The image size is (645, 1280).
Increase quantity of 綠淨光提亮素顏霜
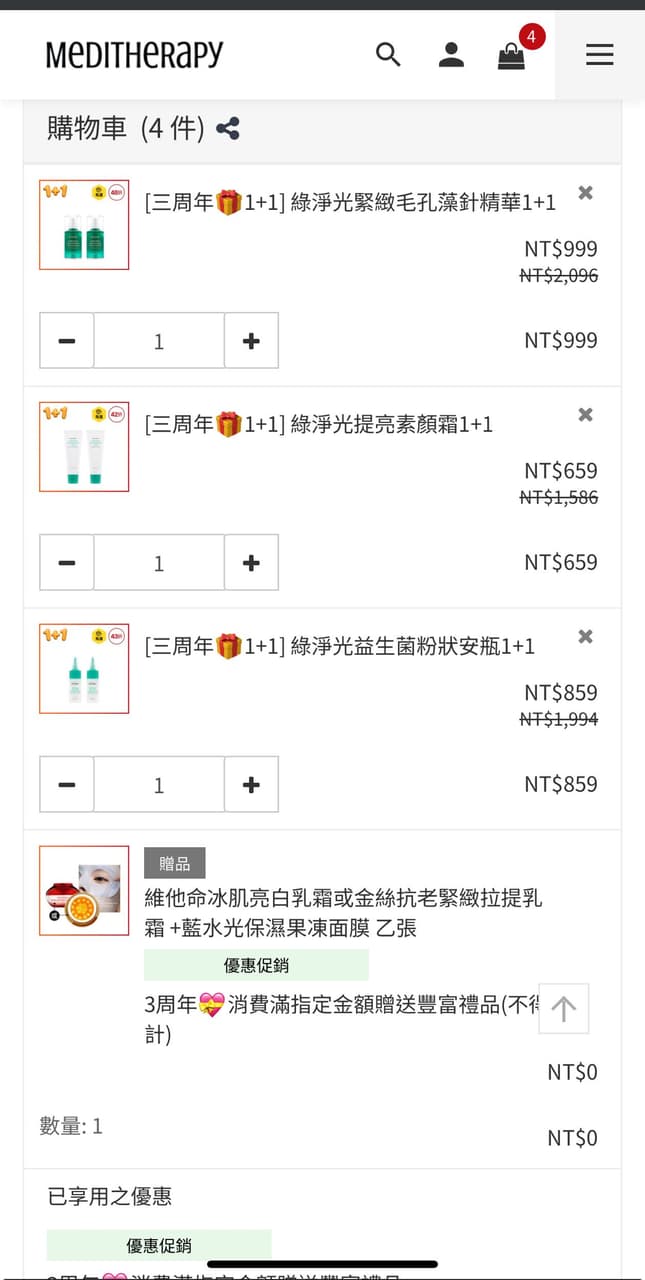(x=251, y=563)
